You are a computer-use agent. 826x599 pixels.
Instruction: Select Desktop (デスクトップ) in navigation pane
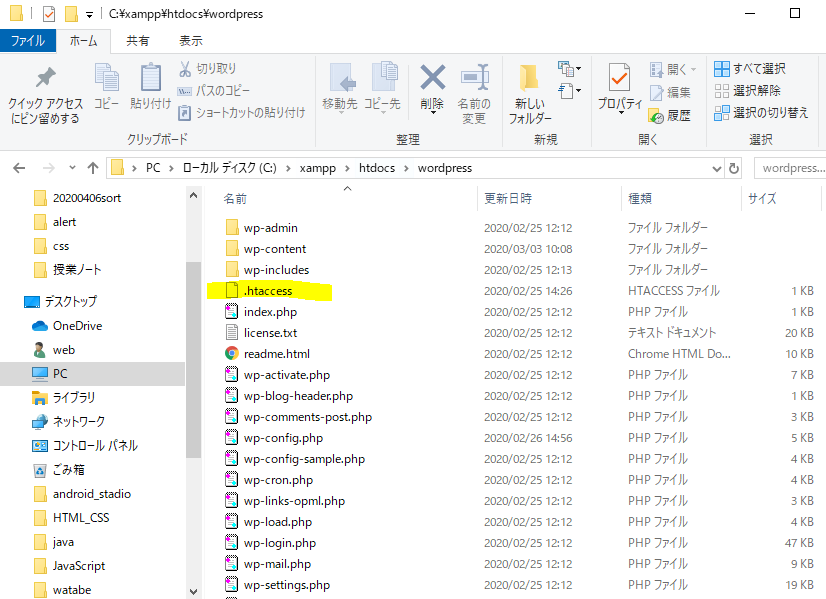(x=61, y=301)
